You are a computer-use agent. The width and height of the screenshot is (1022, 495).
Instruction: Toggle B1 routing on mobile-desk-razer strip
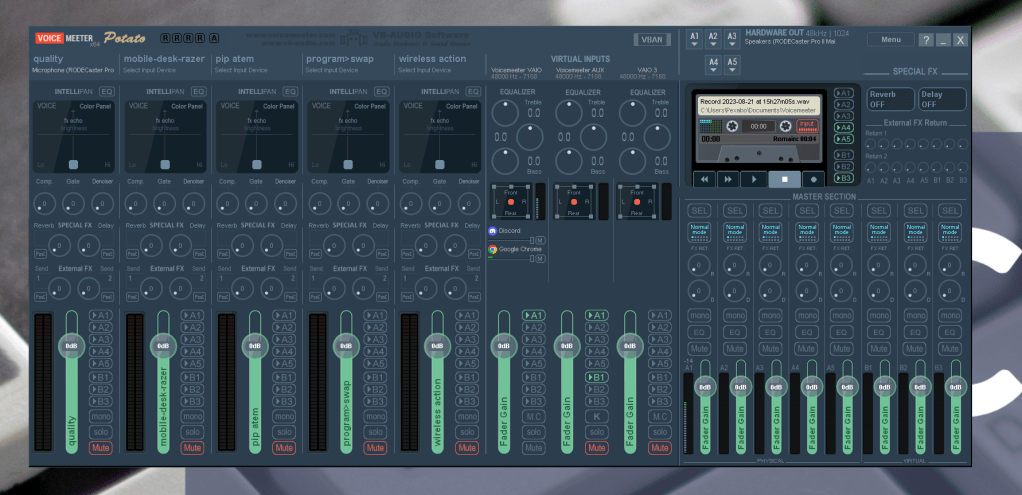(x=192, y=378)
